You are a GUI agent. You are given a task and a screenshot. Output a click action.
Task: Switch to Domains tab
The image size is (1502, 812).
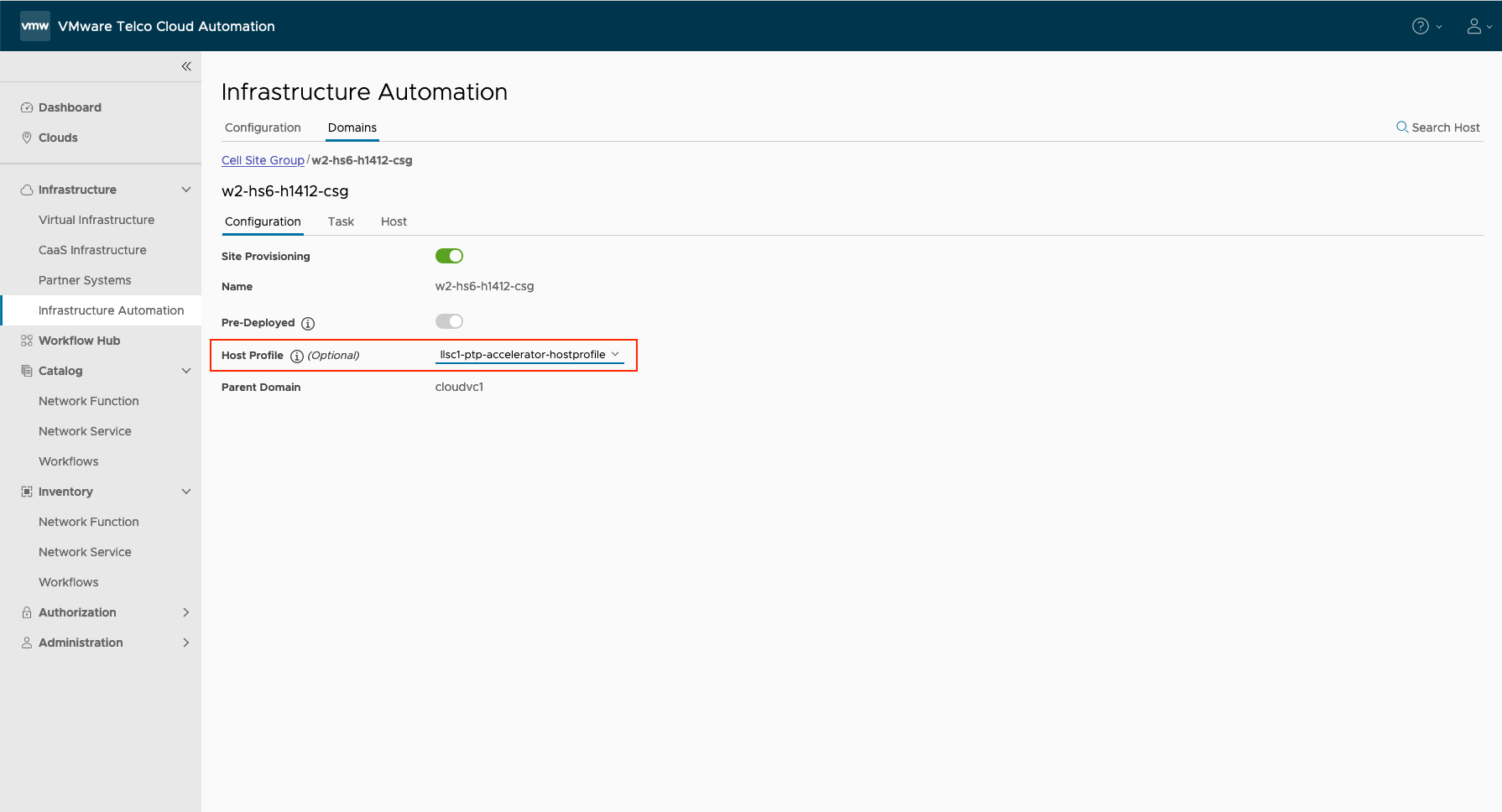point(352,128)
